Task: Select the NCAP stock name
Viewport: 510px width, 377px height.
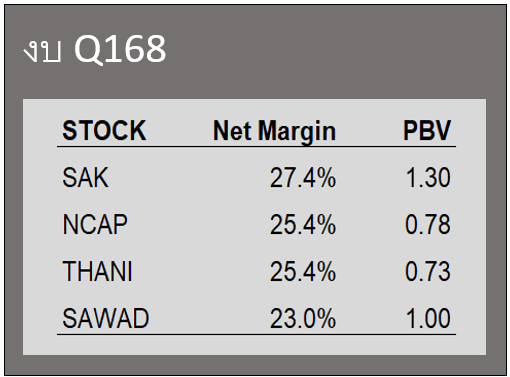Action: tap(95, 225)
